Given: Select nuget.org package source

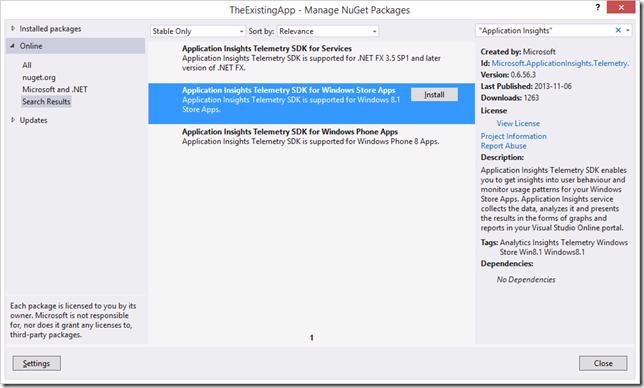Looking at the screenshot, I should click(39, 77).
